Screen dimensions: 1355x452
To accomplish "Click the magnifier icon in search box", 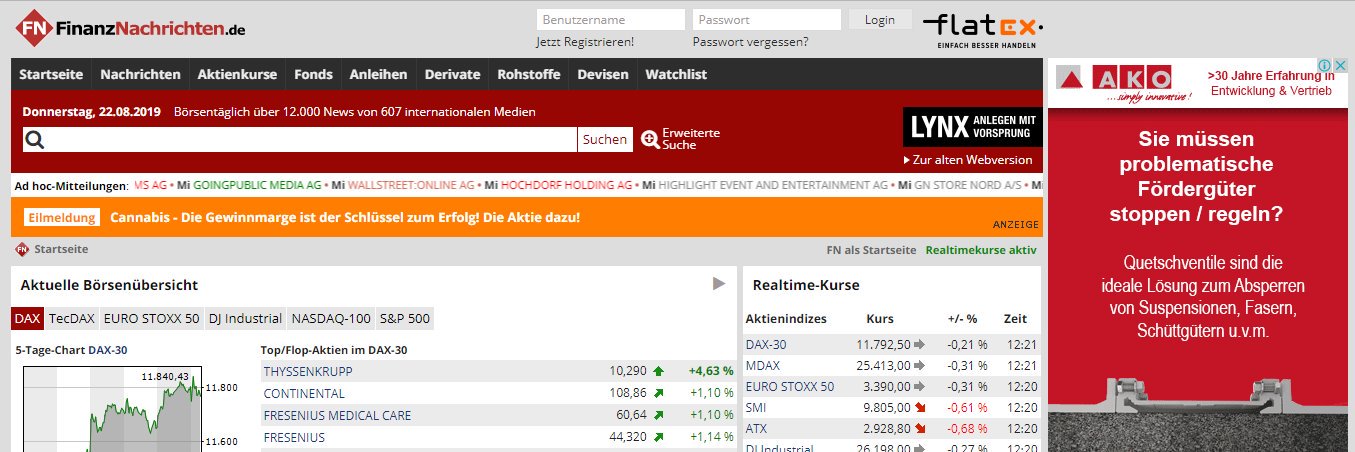I will click(x=34, y=139).
